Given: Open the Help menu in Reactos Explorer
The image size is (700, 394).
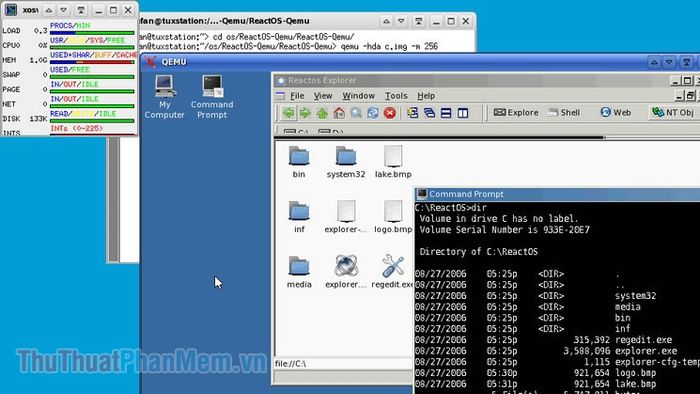Looking at the screenshot, I should [x=426, y=95].
